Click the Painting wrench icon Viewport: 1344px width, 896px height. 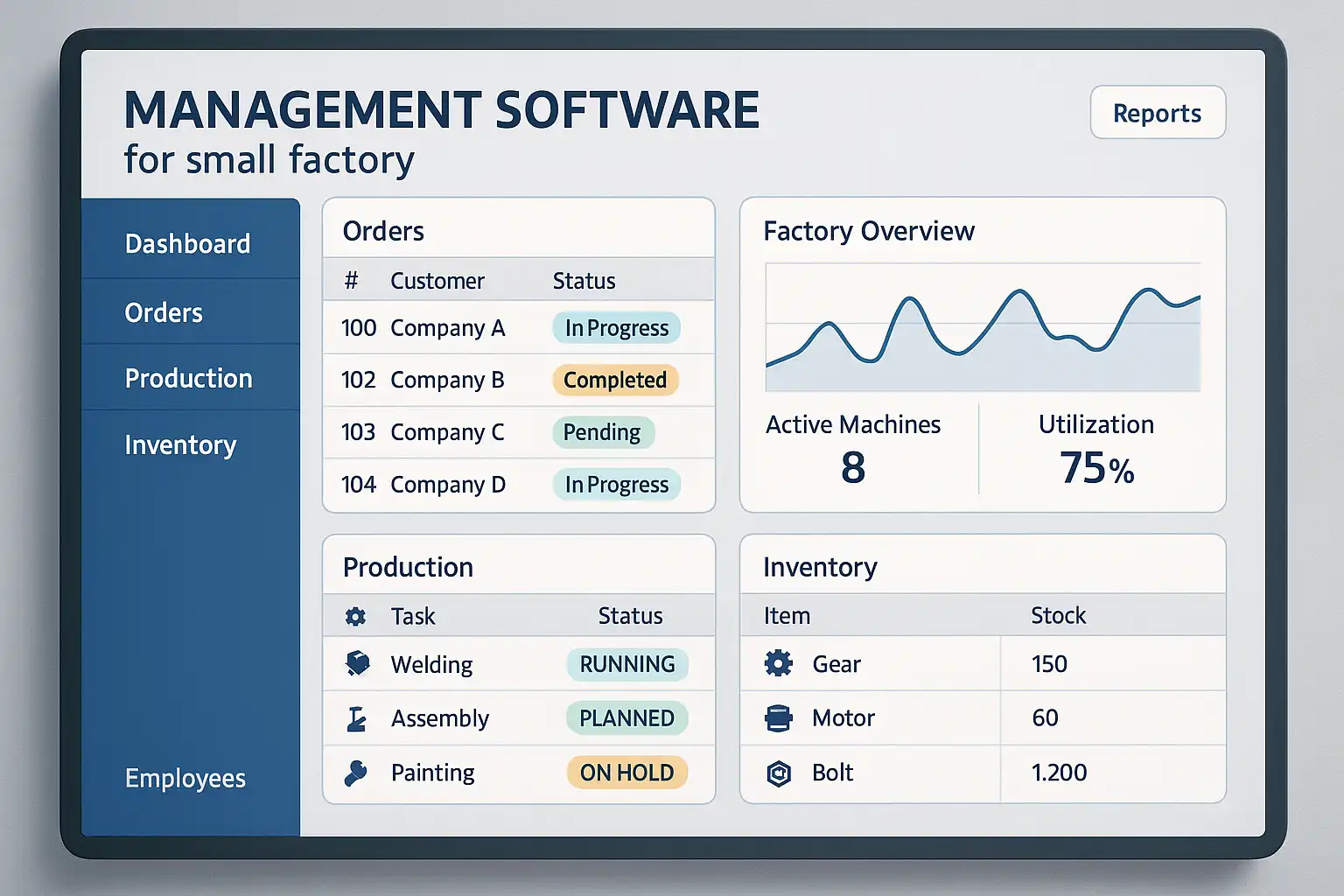[355, 773]
